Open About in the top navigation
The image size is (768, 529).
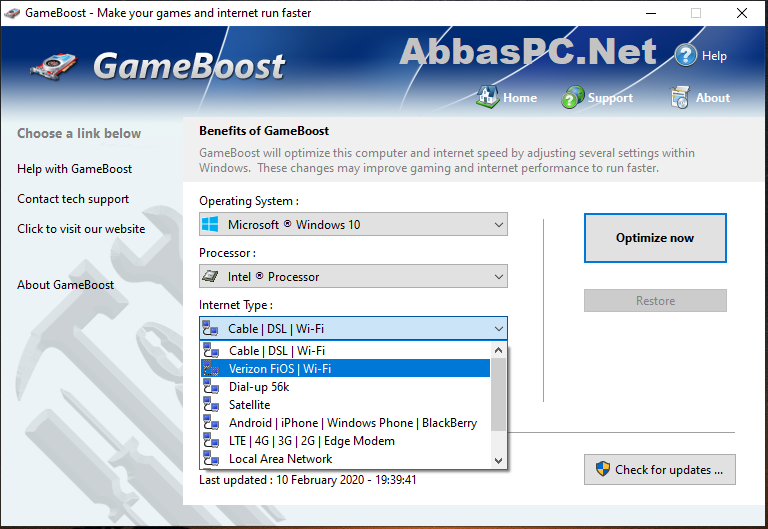pos(713,98)
